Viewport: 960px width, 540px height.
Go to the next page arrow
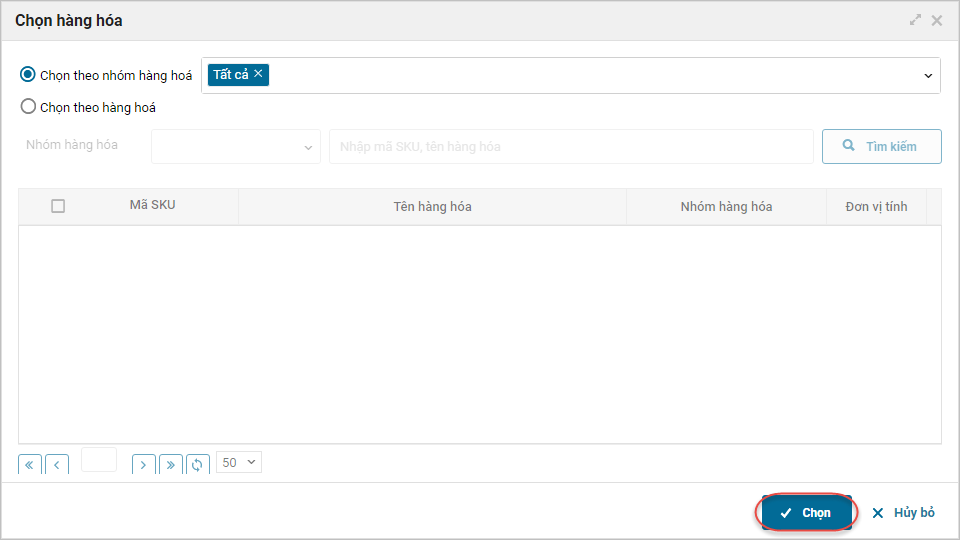pos(143,465)
